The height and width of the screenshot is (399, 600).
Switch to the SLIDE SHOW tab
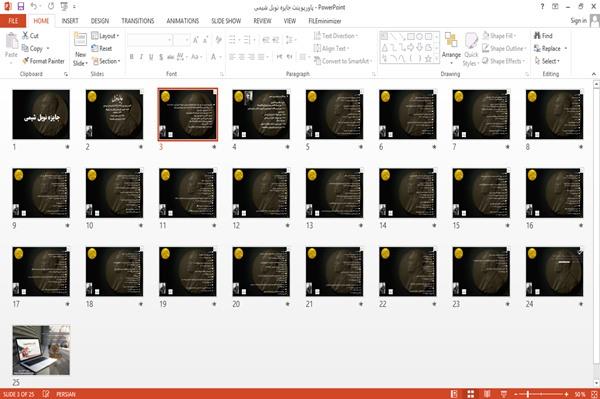226,21
